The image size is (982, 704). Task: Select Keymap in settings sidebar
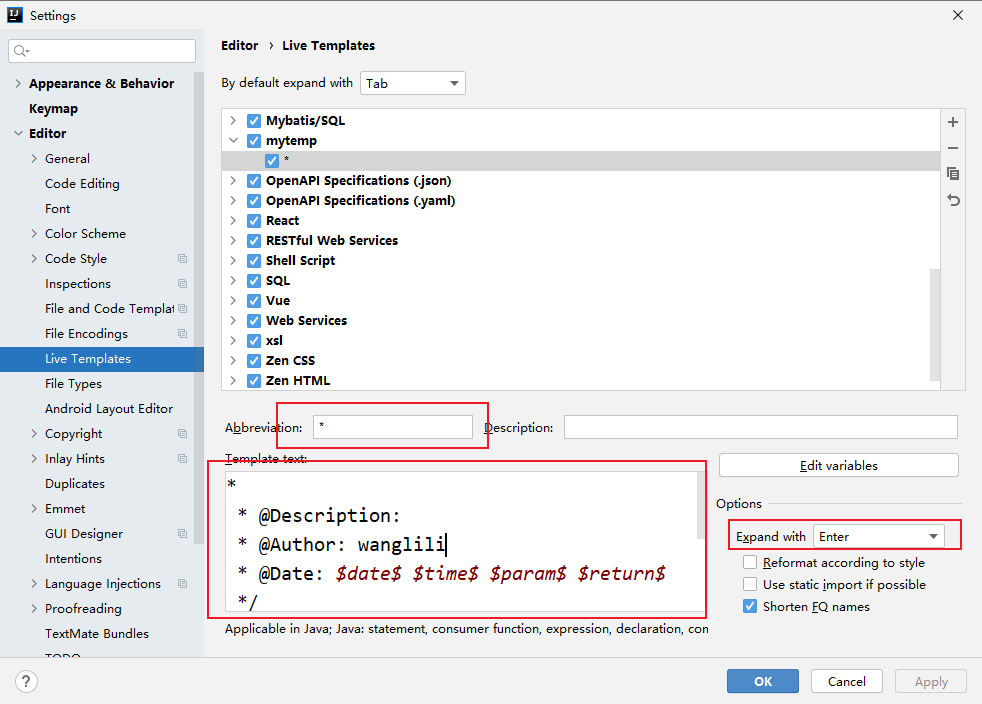53,109
